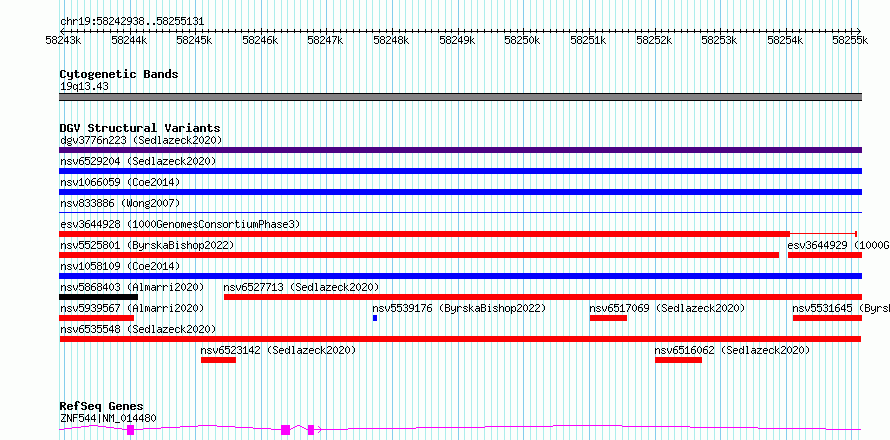Click the 19q13.43 band label
The height and width of the screenshot is (440, 890).
(85, 87)
